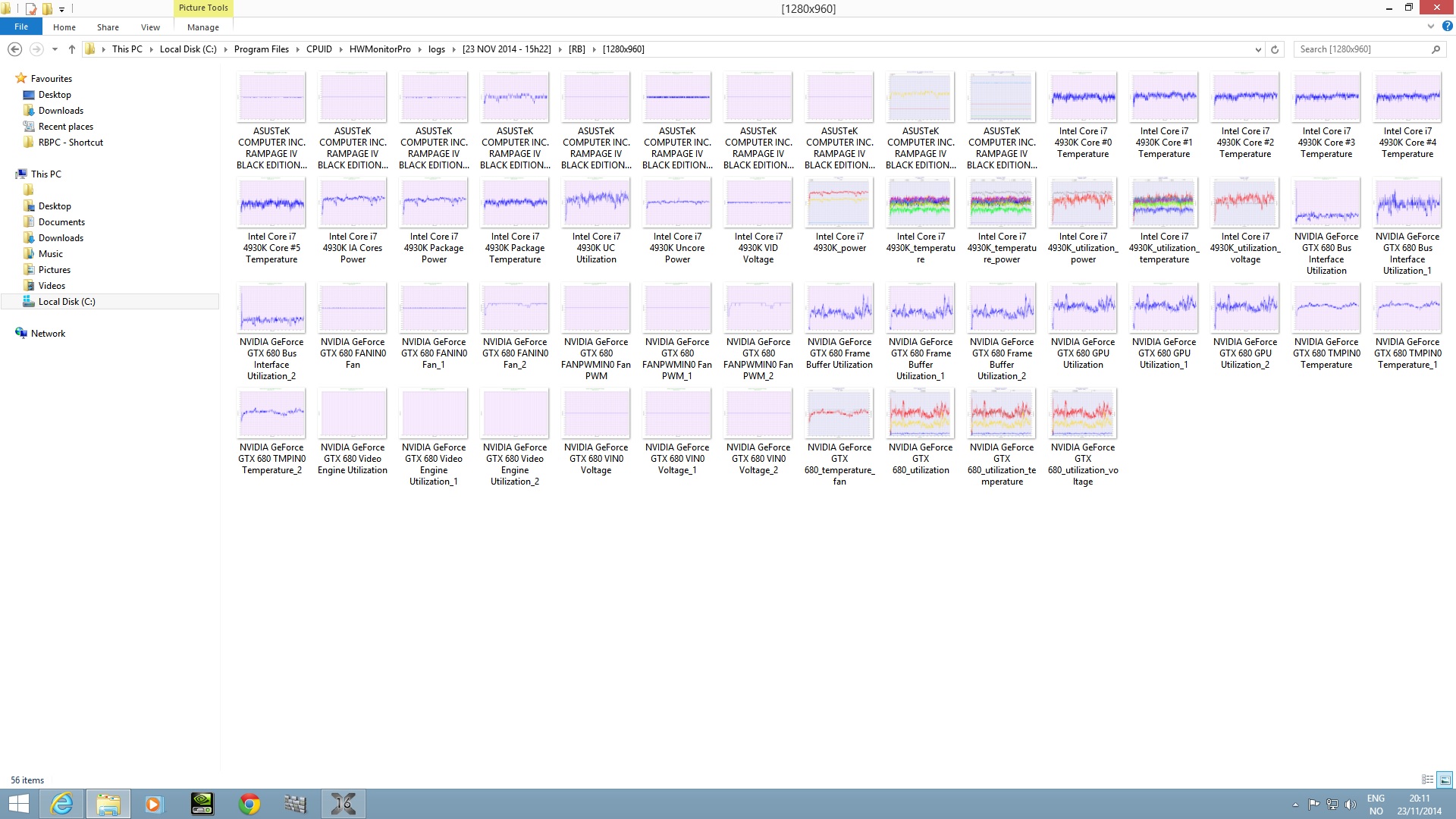Select the GTX 680 VIN0 Voltage_2 thumbnail
This screenshot has width=1456, height=819.
(758, 413)
